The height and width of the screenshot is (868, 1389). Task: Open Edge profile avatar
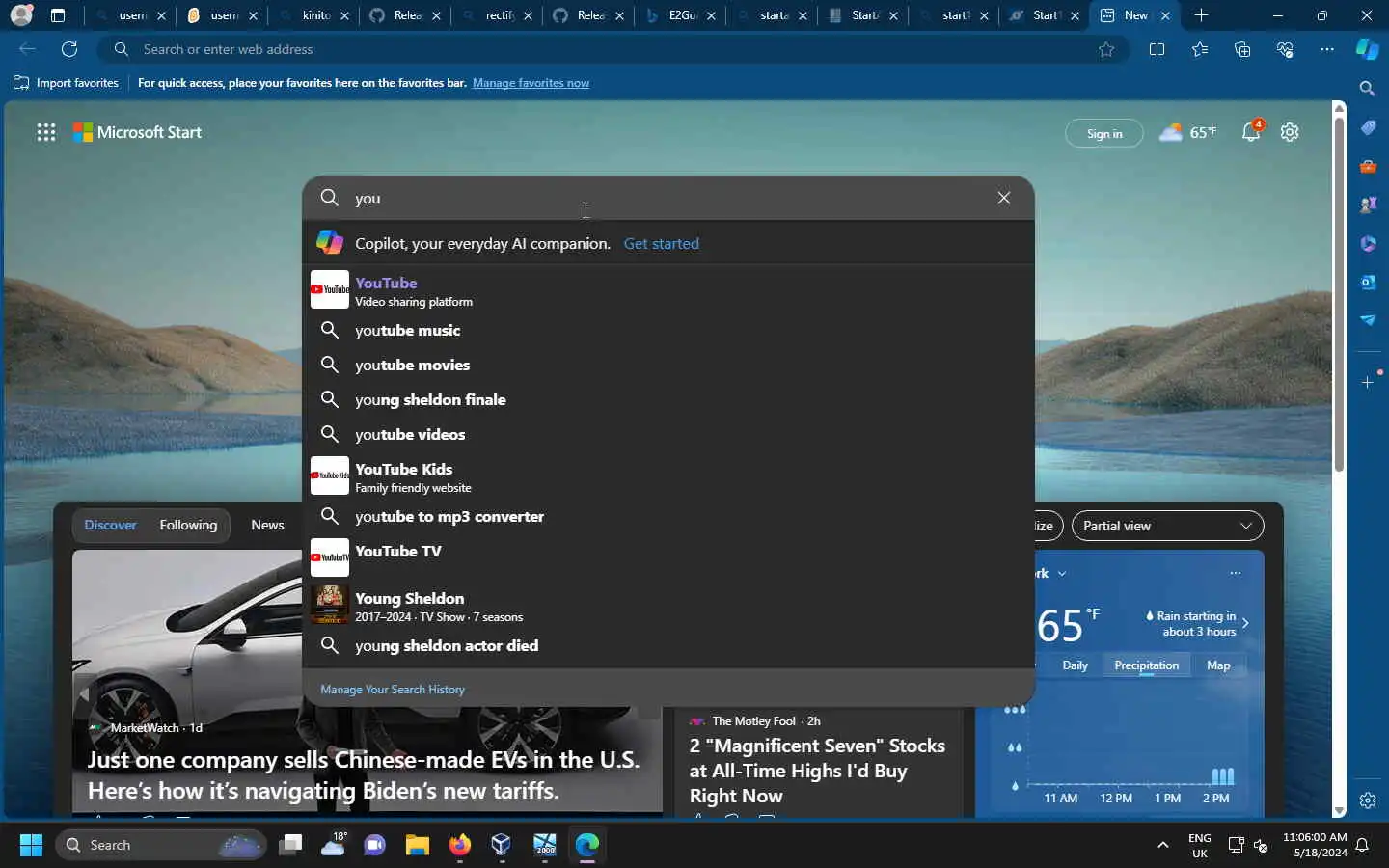(x=21, y=15)
